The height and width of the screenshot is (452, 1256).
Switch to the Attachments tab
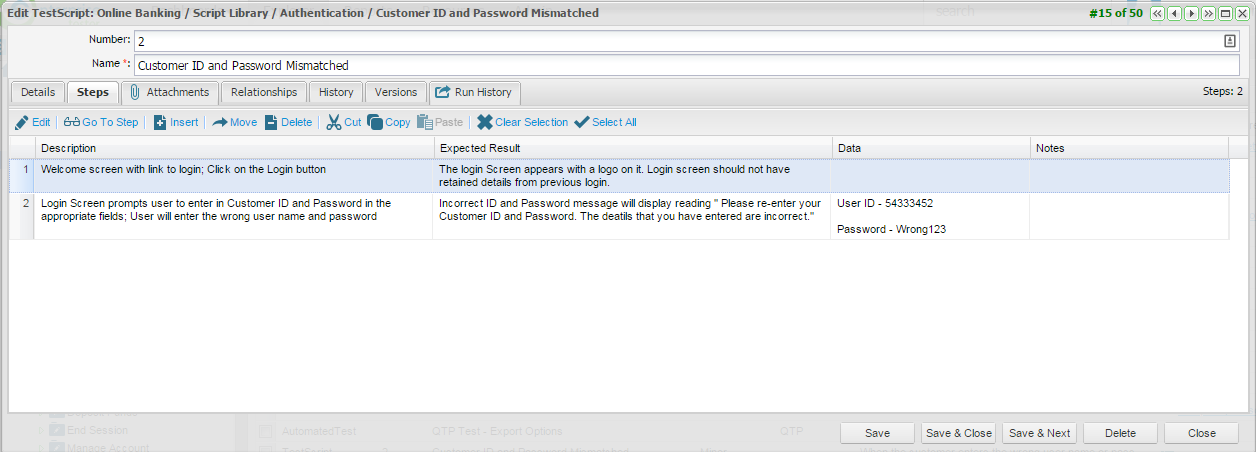click(x=169, y=92)
